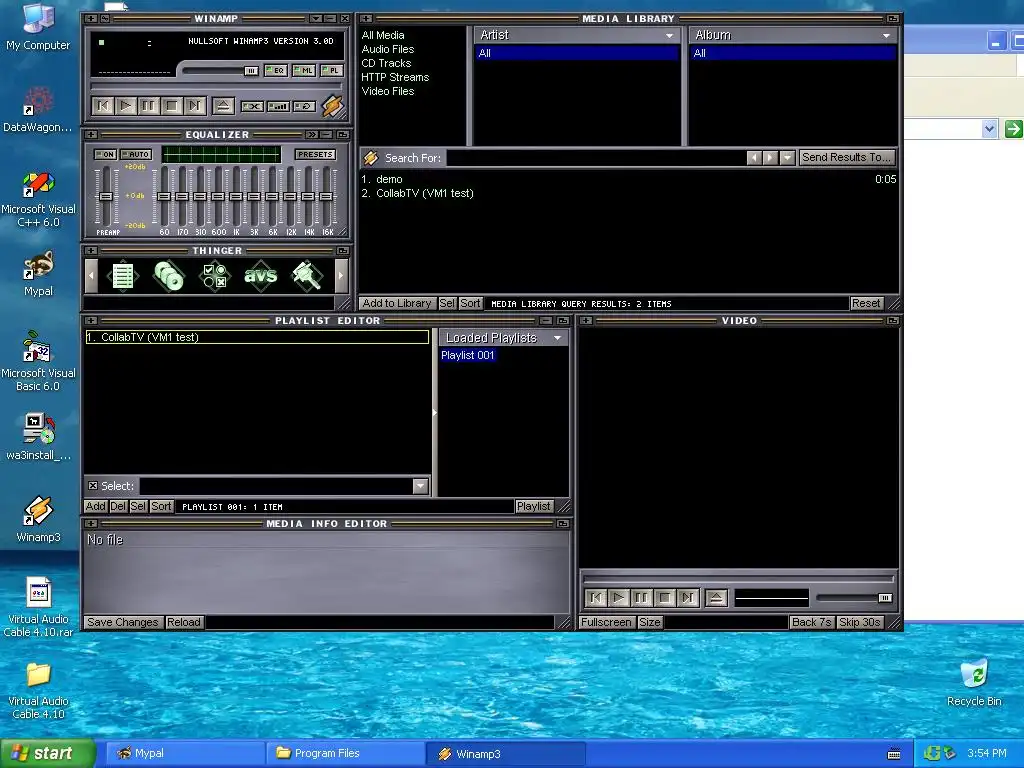Toggle Crossfade button with level bars icon

tap(278, 106)
